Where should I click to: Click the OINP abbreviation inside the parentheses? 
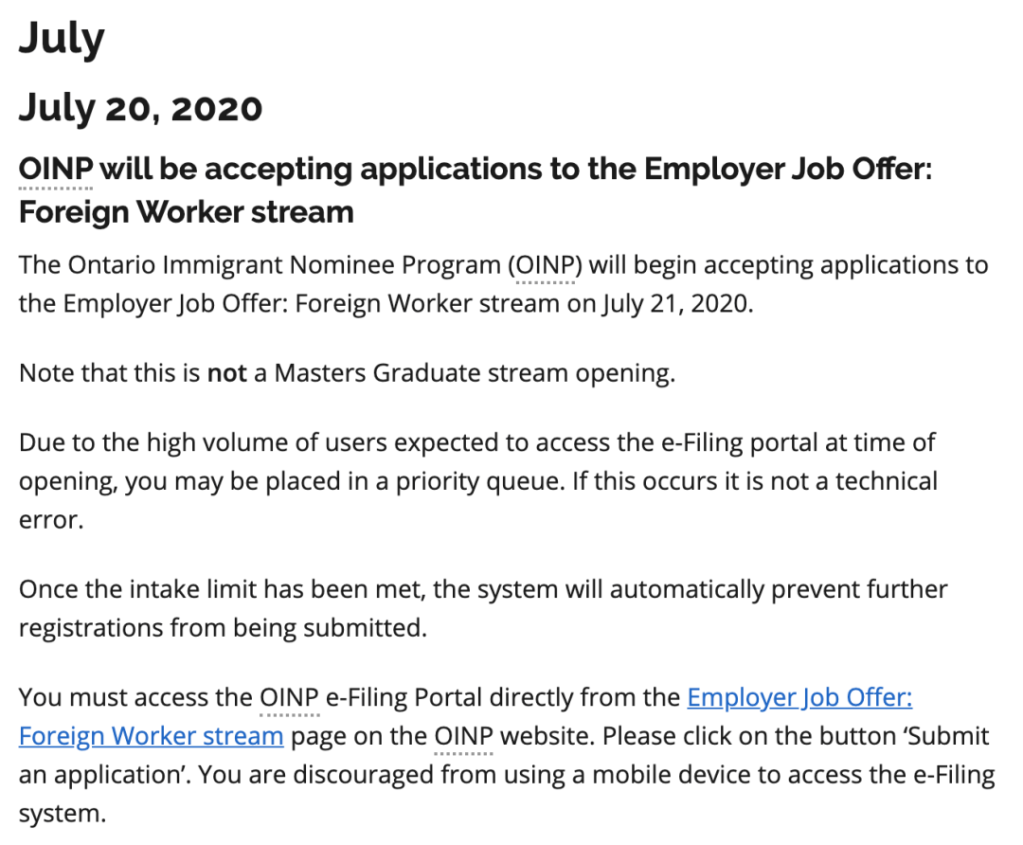pyautogui.click(x=545, y=266)
